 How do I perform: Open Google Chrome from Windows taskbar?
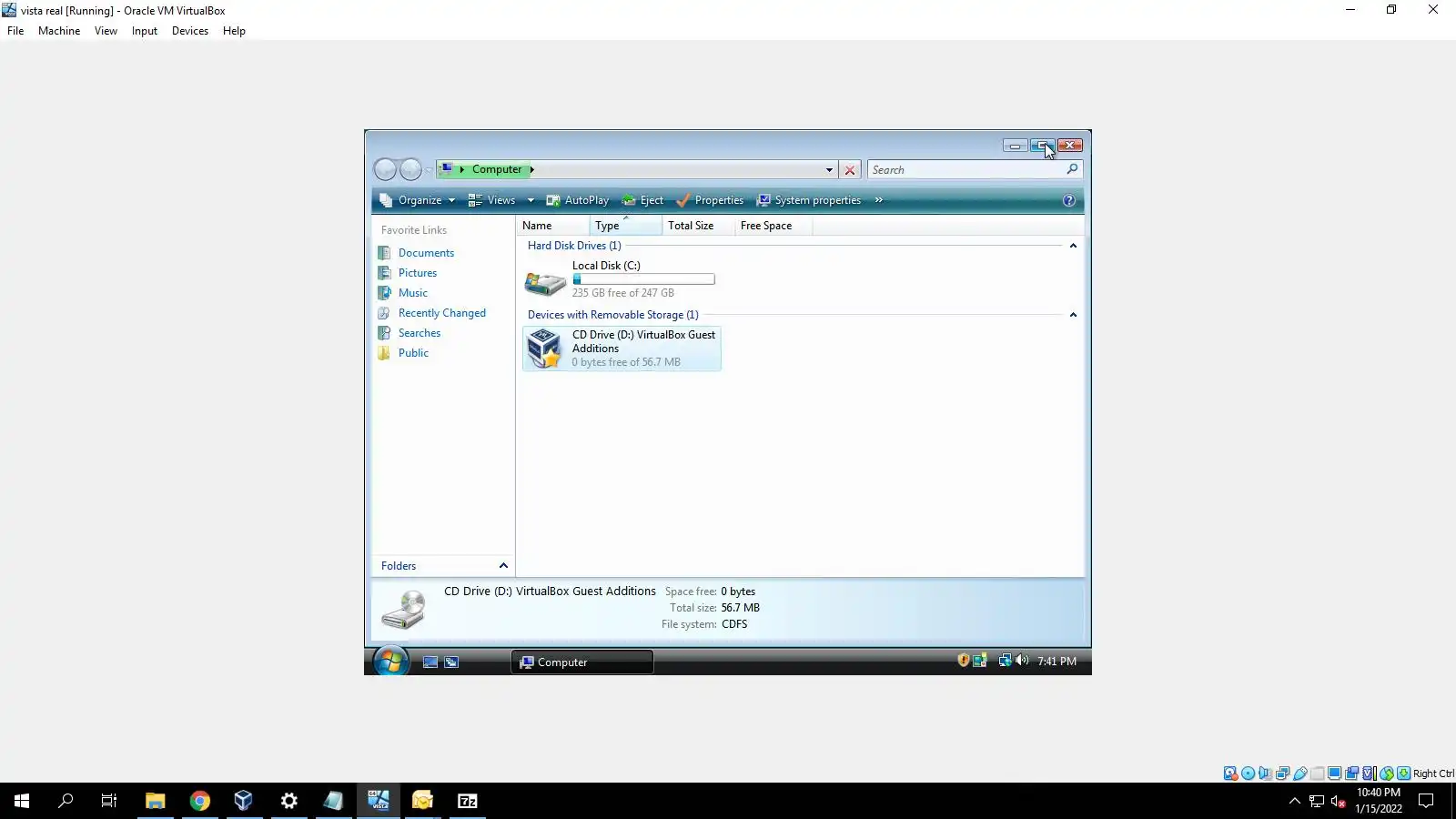pyautogui.click(x=200, y=801)
